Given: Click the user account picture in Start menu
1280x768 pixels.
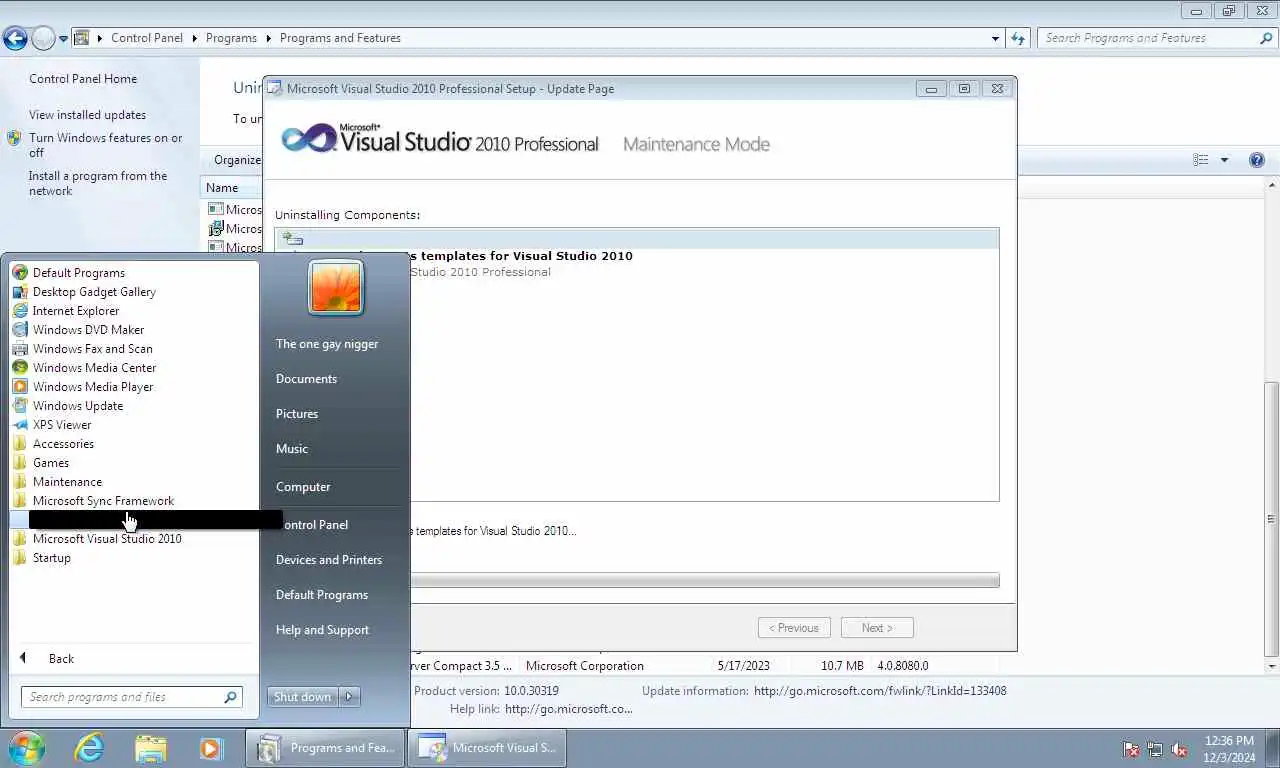Looking at the screenshot, I should (x=336, y=288).
